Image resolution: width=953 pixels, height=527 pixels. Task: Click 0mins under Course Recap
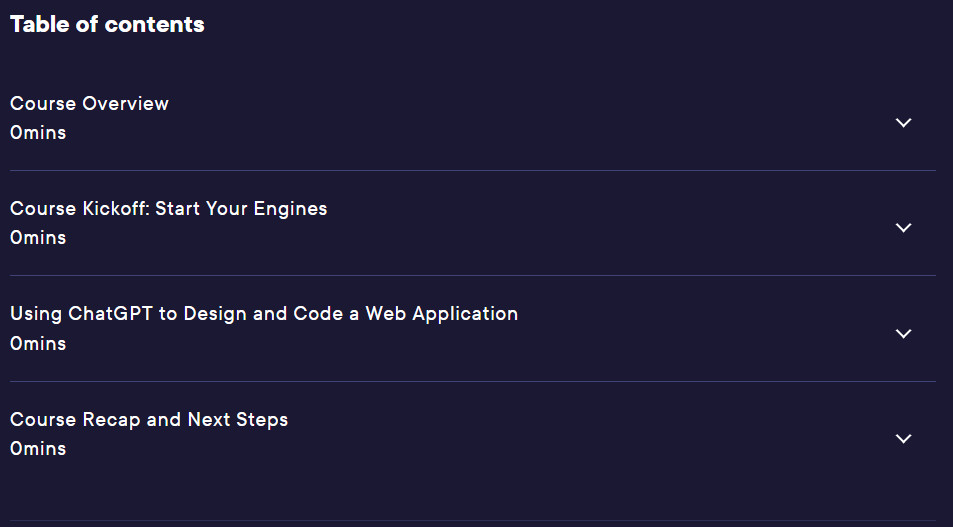[x=38, y=449]
